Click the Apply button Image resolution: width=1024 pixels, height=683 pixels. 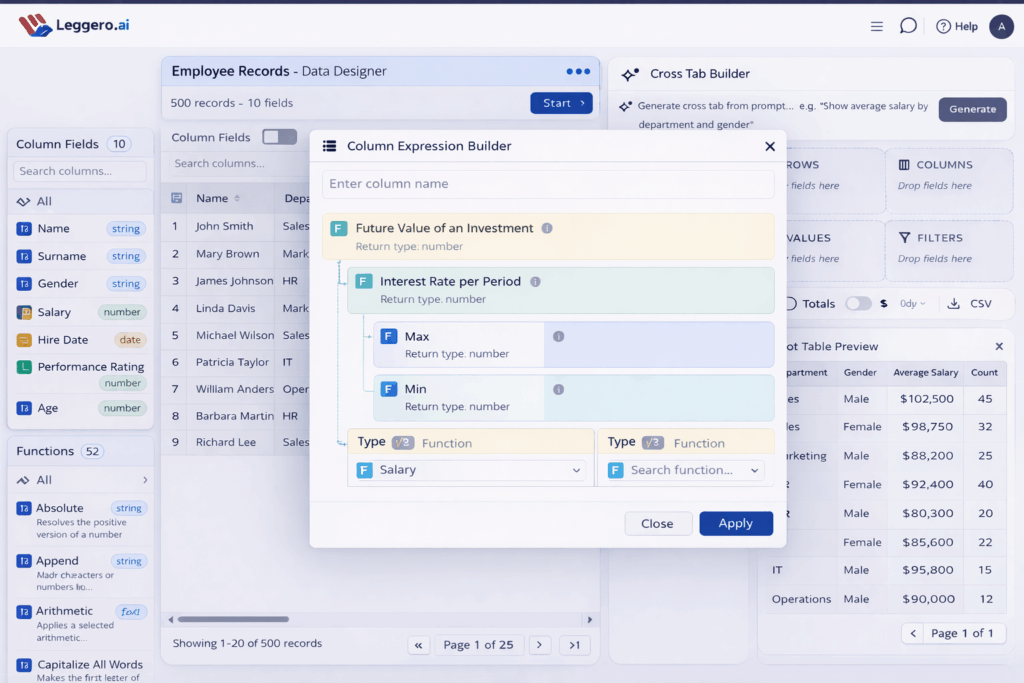point(735,523)
